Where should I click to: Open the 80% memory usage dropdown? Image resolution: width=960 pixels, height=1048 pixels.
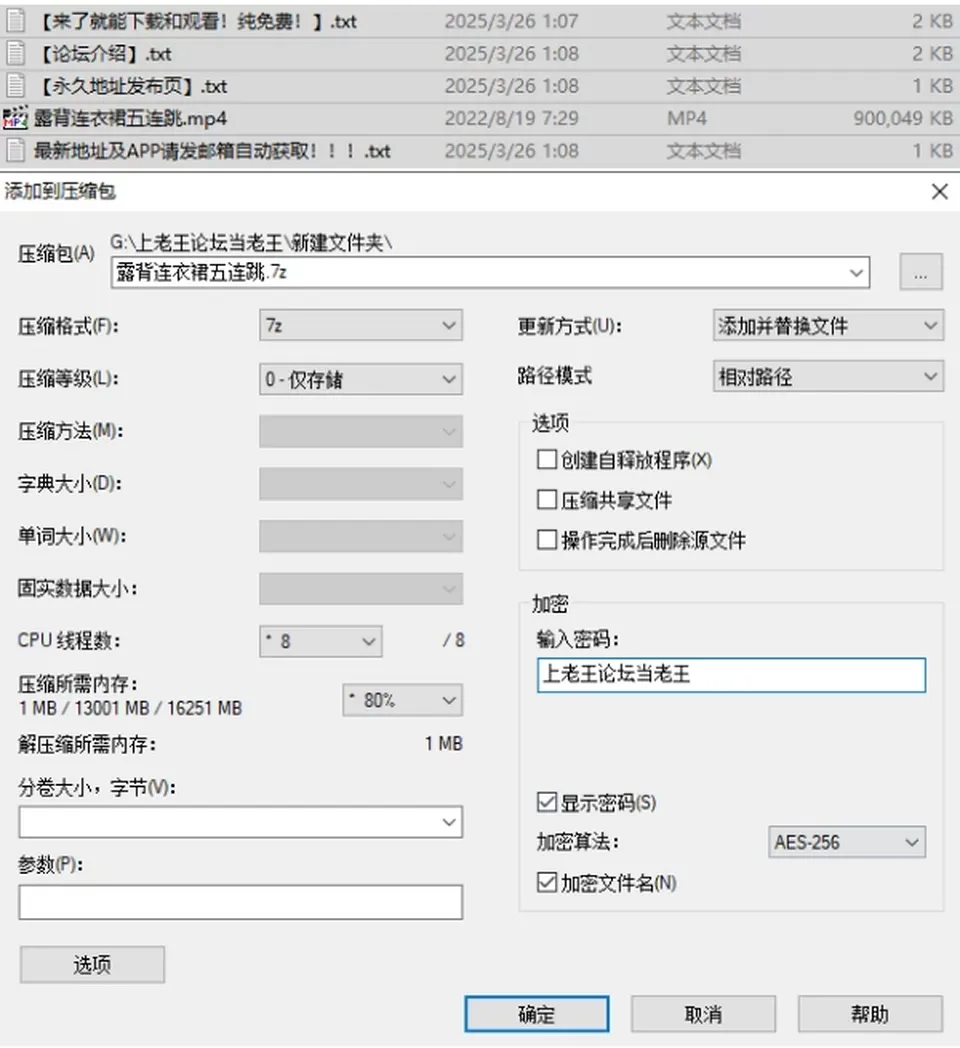(402, 700)
